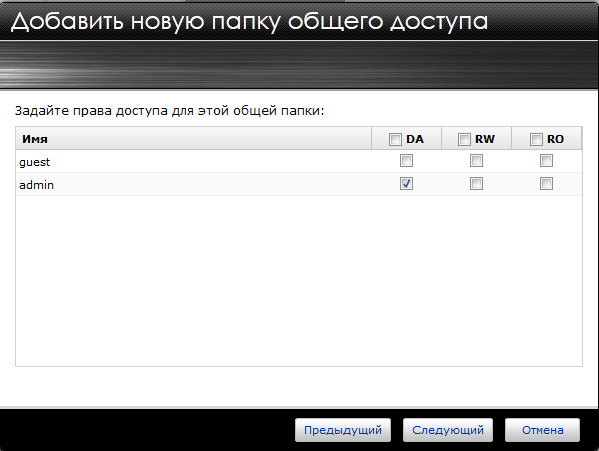The width and height of the screenshot is (599, 451).
Task: Click the Предыдущий button
Action: click(343, 430)
